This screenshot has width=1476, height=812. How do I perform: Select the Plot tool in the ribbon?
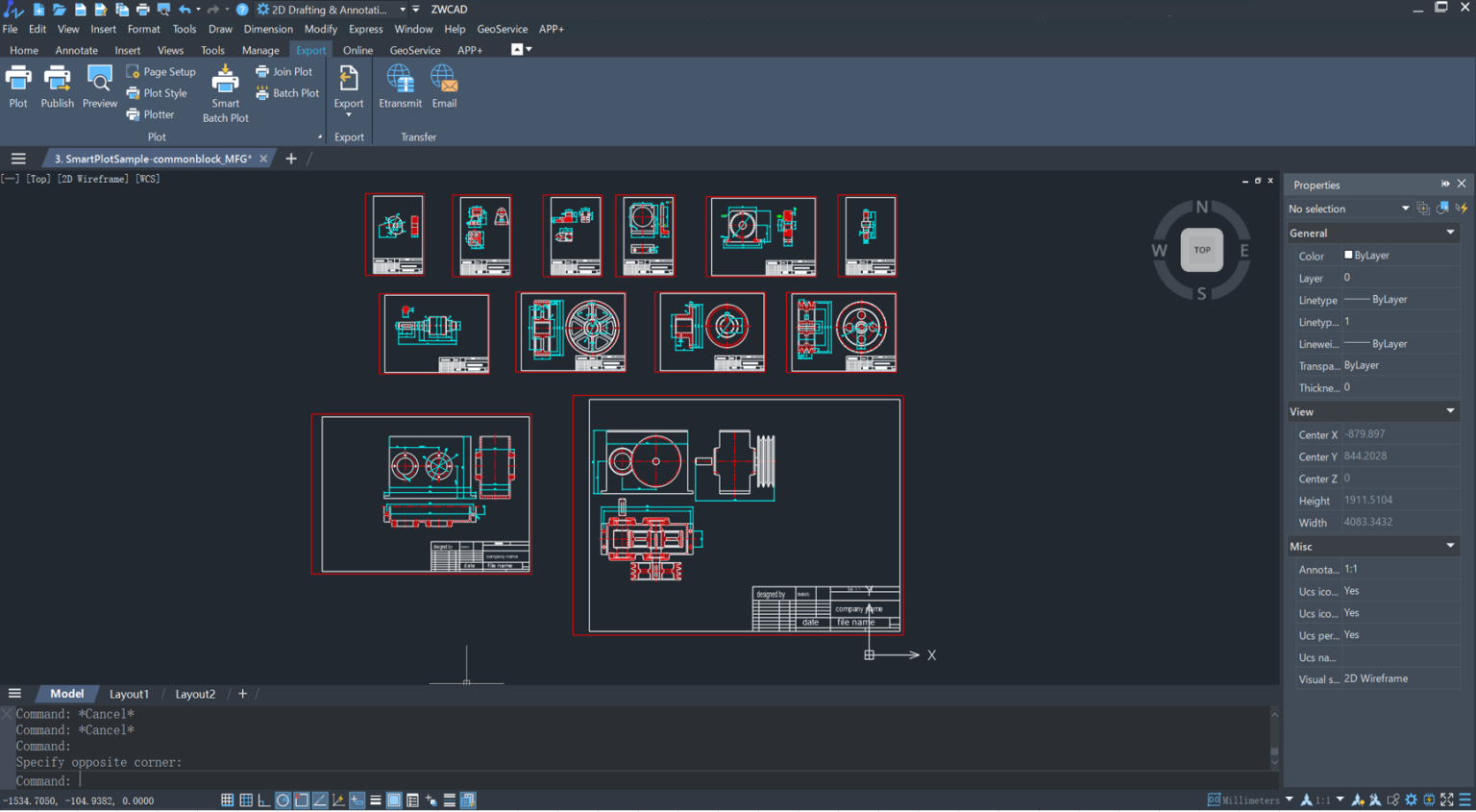[x=17, y=86]
